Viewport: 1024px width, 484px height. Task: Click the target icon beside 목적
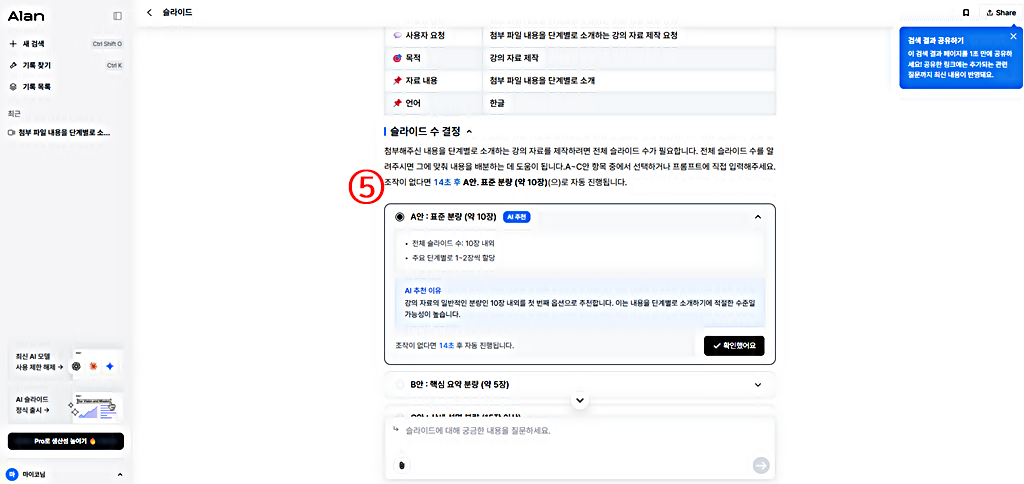pos(397,58)
